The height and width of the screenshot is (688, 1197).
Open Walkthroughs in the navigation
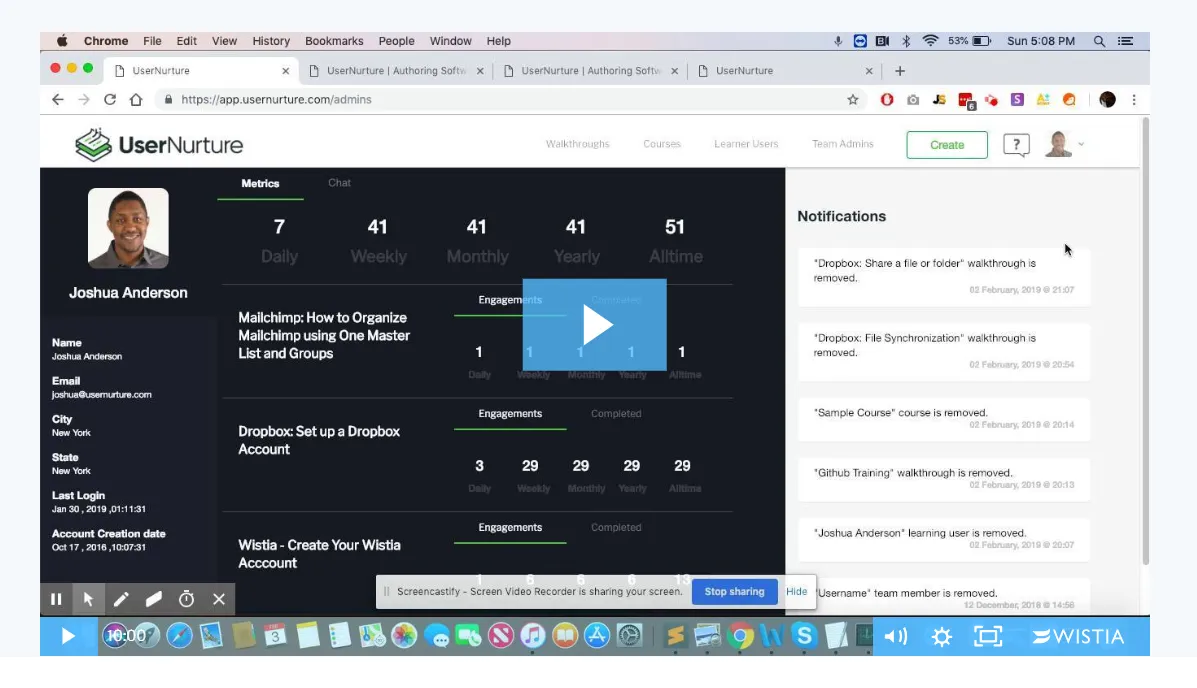578,144
